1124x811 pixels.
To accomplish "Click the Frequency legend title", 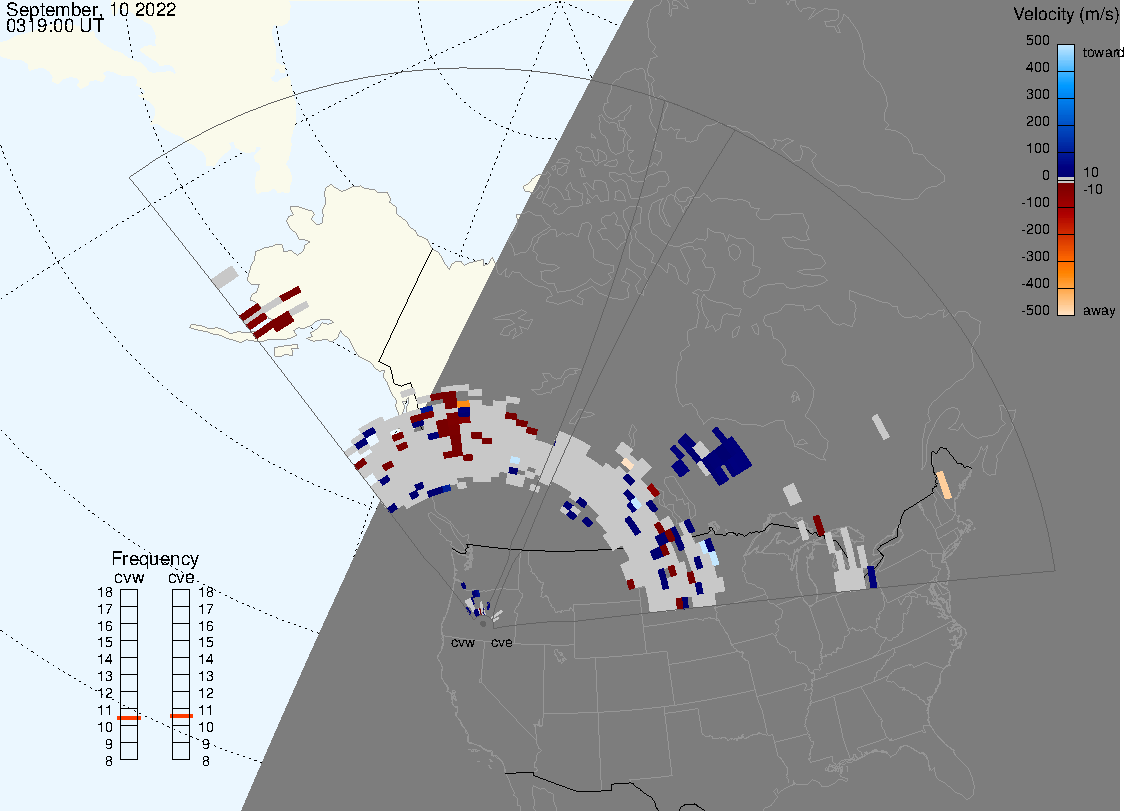I will (x=155, y=559).
